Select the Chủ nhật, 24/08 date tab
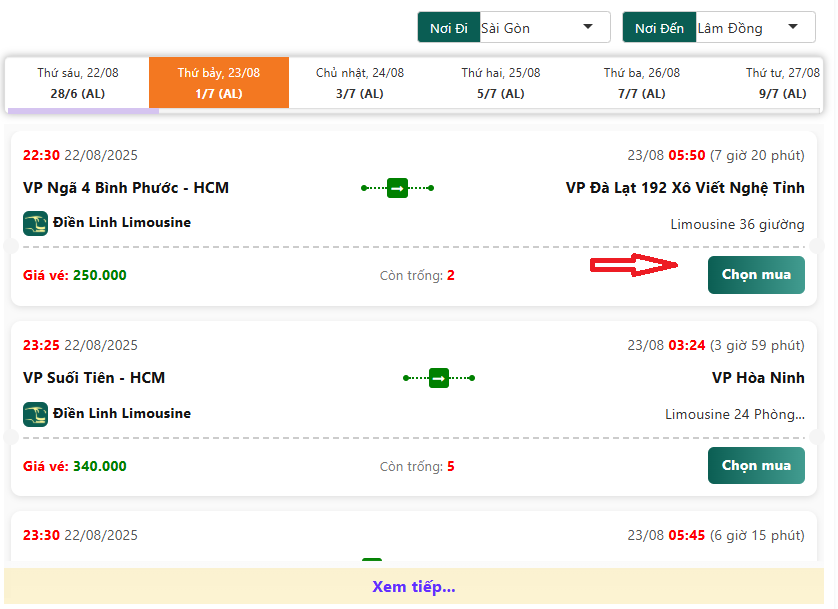Screen dimensions: 838x609 pyautogui.click(x=360, y=83)
